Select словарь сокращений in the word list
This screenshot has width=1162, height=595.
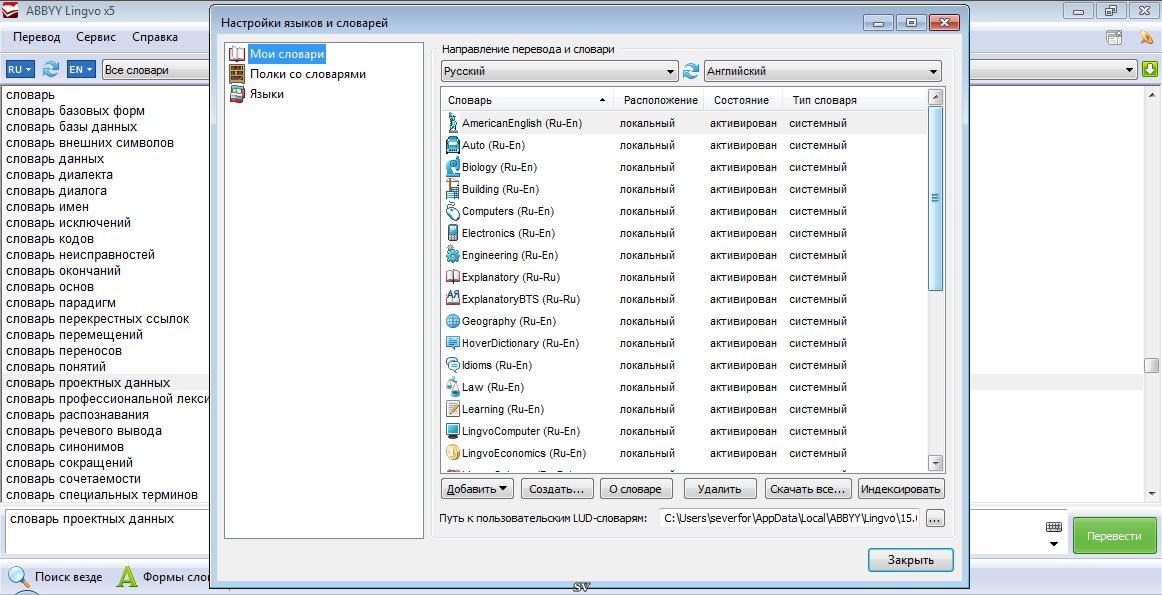[70, 463]
